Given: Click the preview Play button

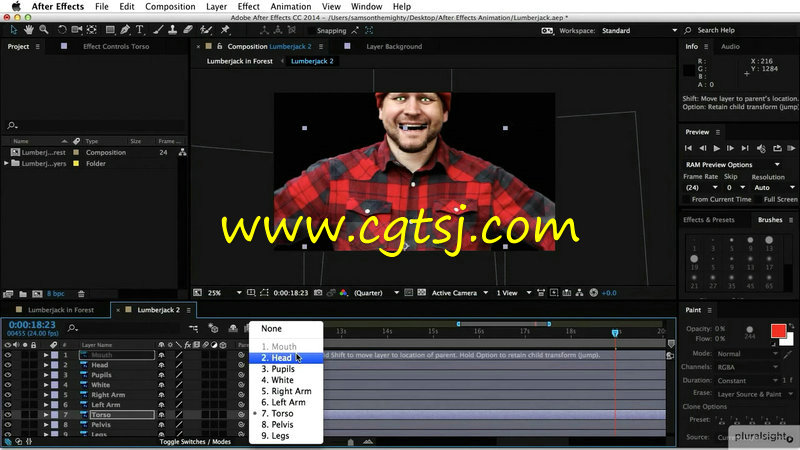Looking at the screenshot, I should (716, 148).
